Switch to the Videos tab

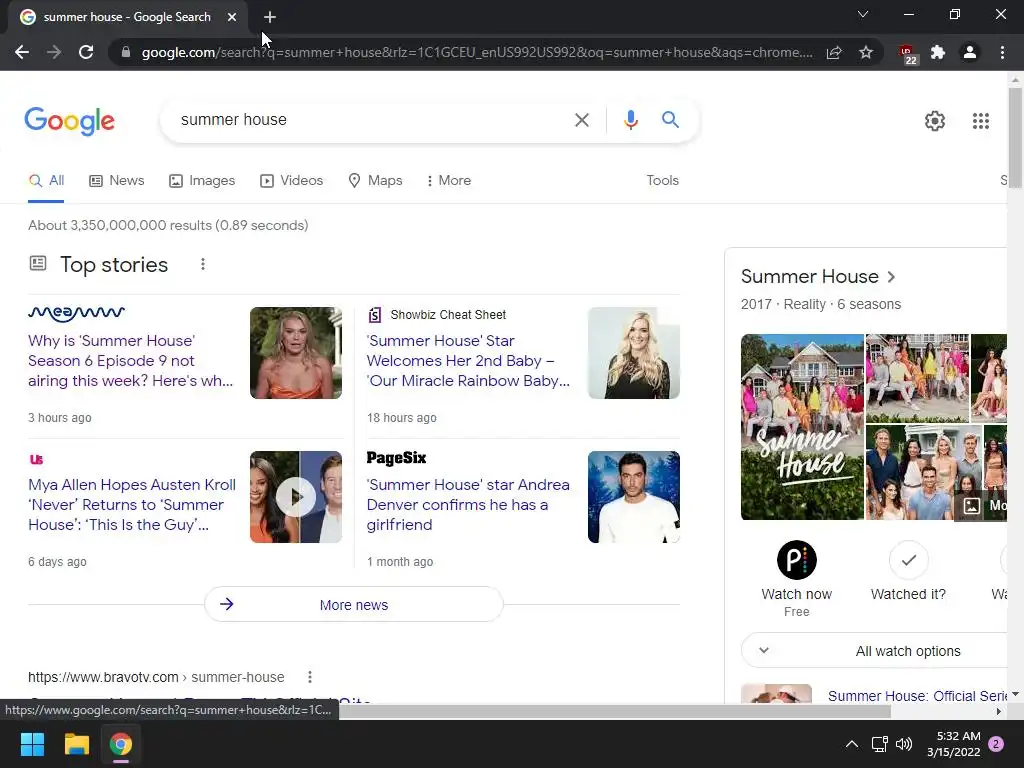291,181
